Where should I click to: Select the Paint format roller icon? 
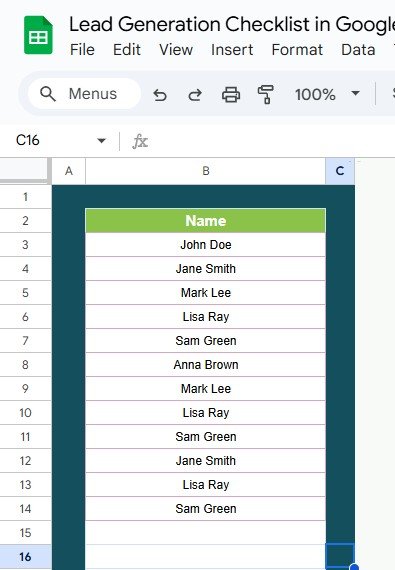coord(266,95)
